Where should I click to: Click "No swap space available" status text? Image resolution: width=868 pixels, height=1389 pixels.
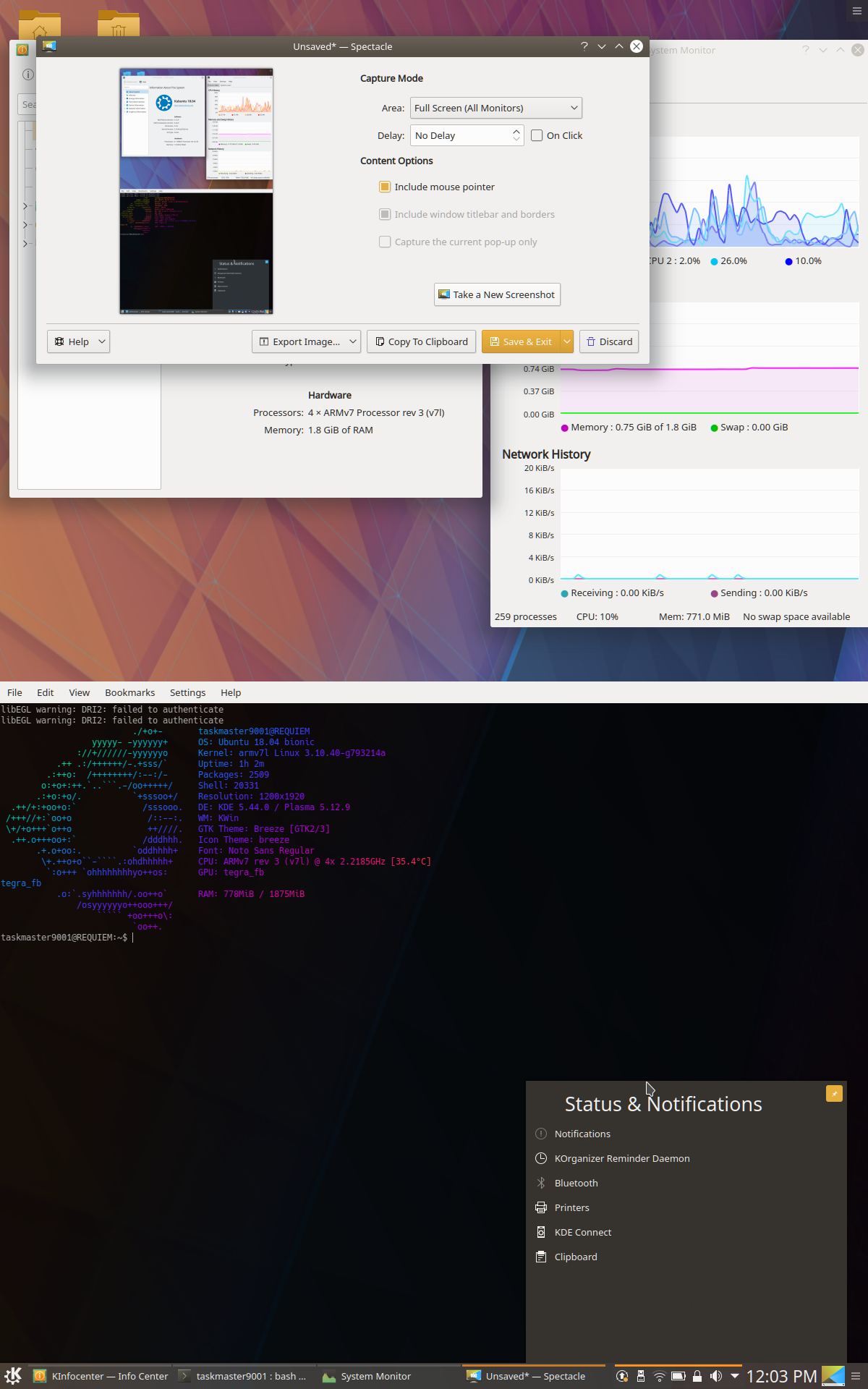(x=796, y=617)
